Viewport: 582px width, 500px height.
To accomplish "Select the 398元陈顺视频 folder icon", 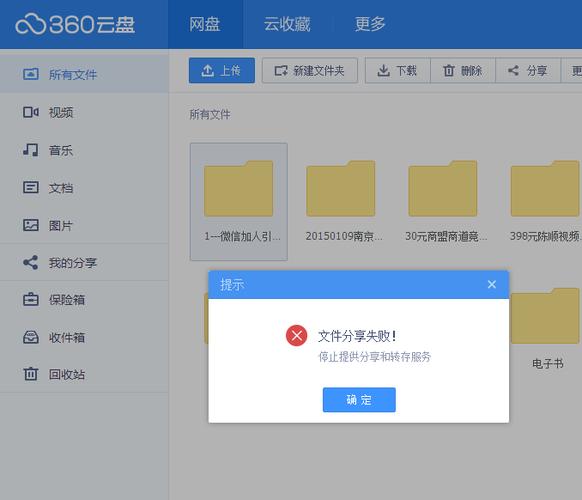I will click(x=545, y=189).
